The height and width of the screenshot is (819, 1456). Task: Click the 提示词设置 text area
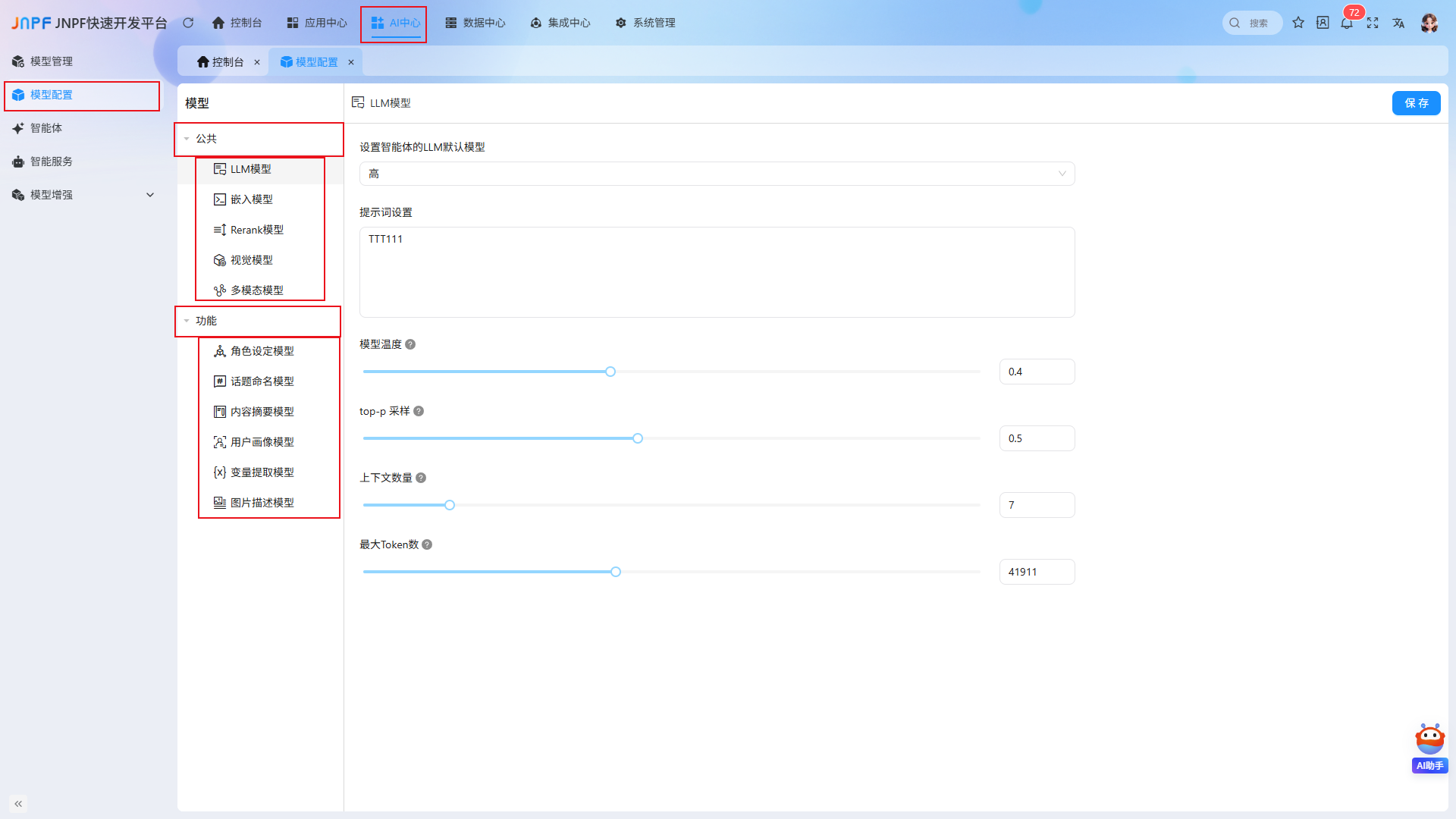717,272
